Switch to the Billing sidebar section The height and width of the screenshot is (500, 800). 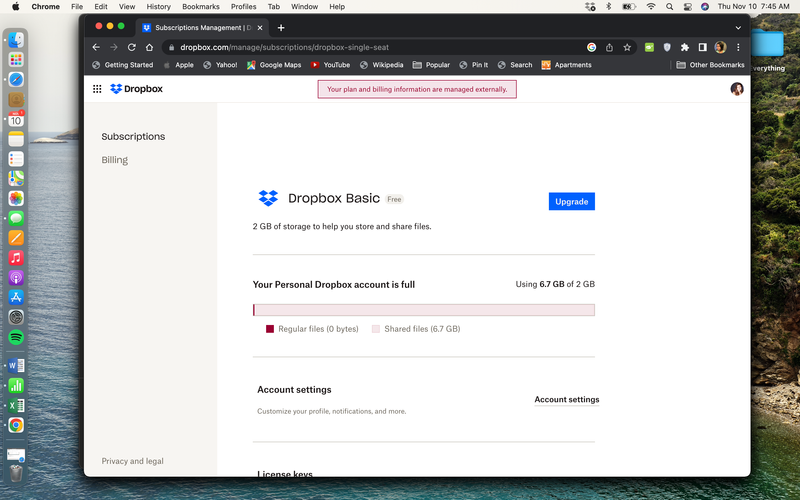[115, 160]
